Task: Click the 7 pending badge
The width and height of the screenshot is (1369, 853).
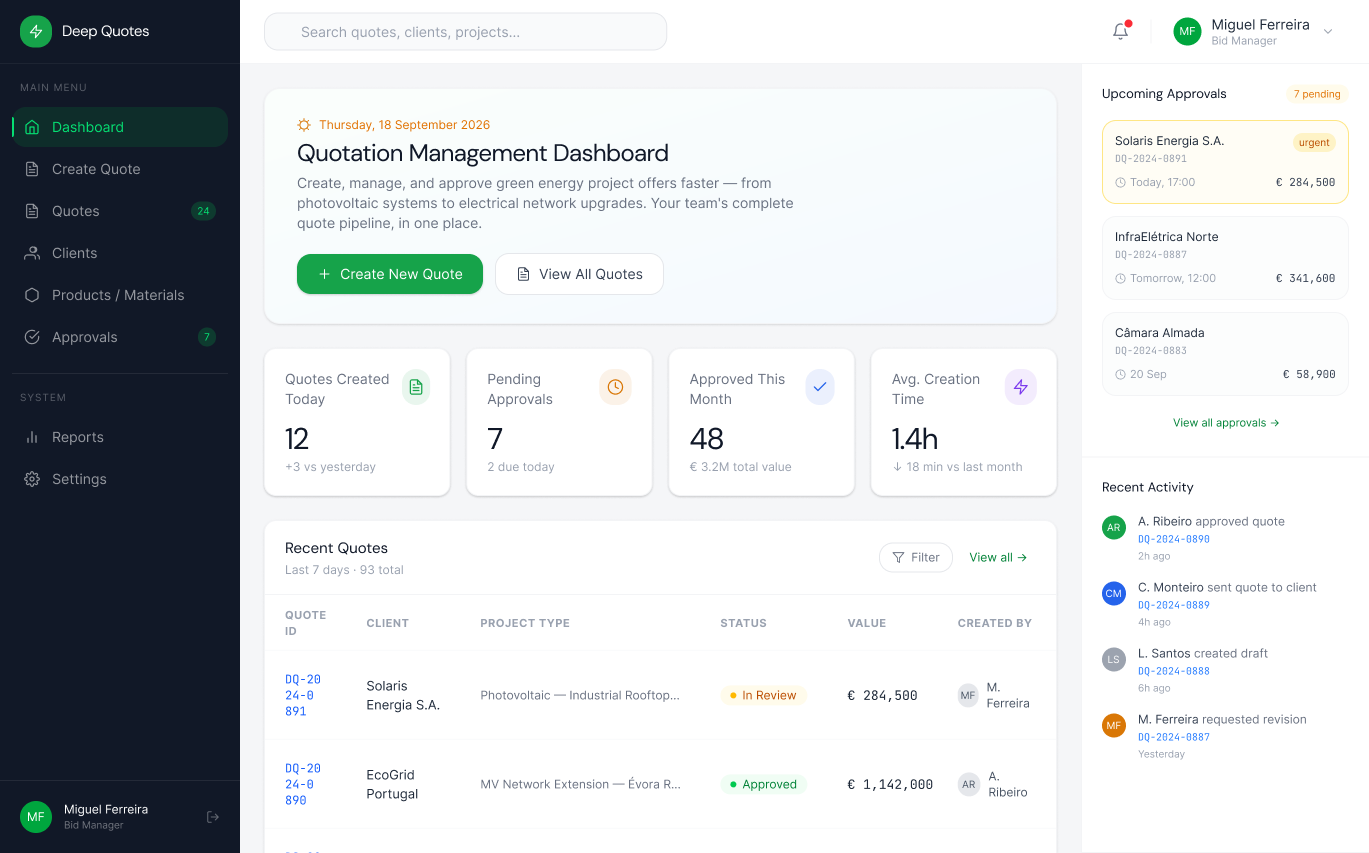Action: [x=1317, y=94]
